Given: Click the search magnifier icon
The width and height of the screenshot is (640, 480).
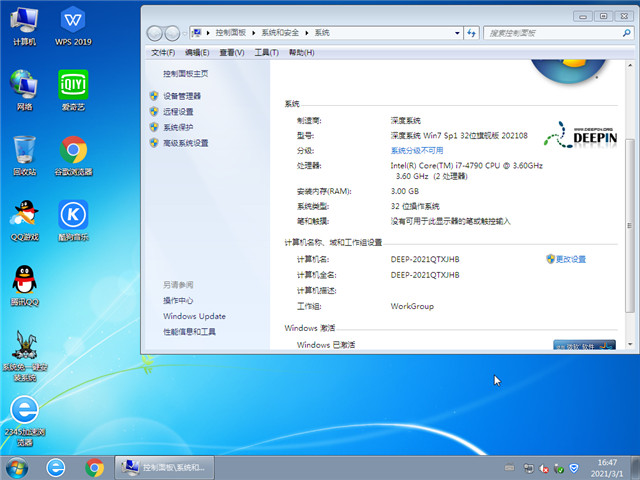Looking at the screenshot, I should (x=627, y=33).
